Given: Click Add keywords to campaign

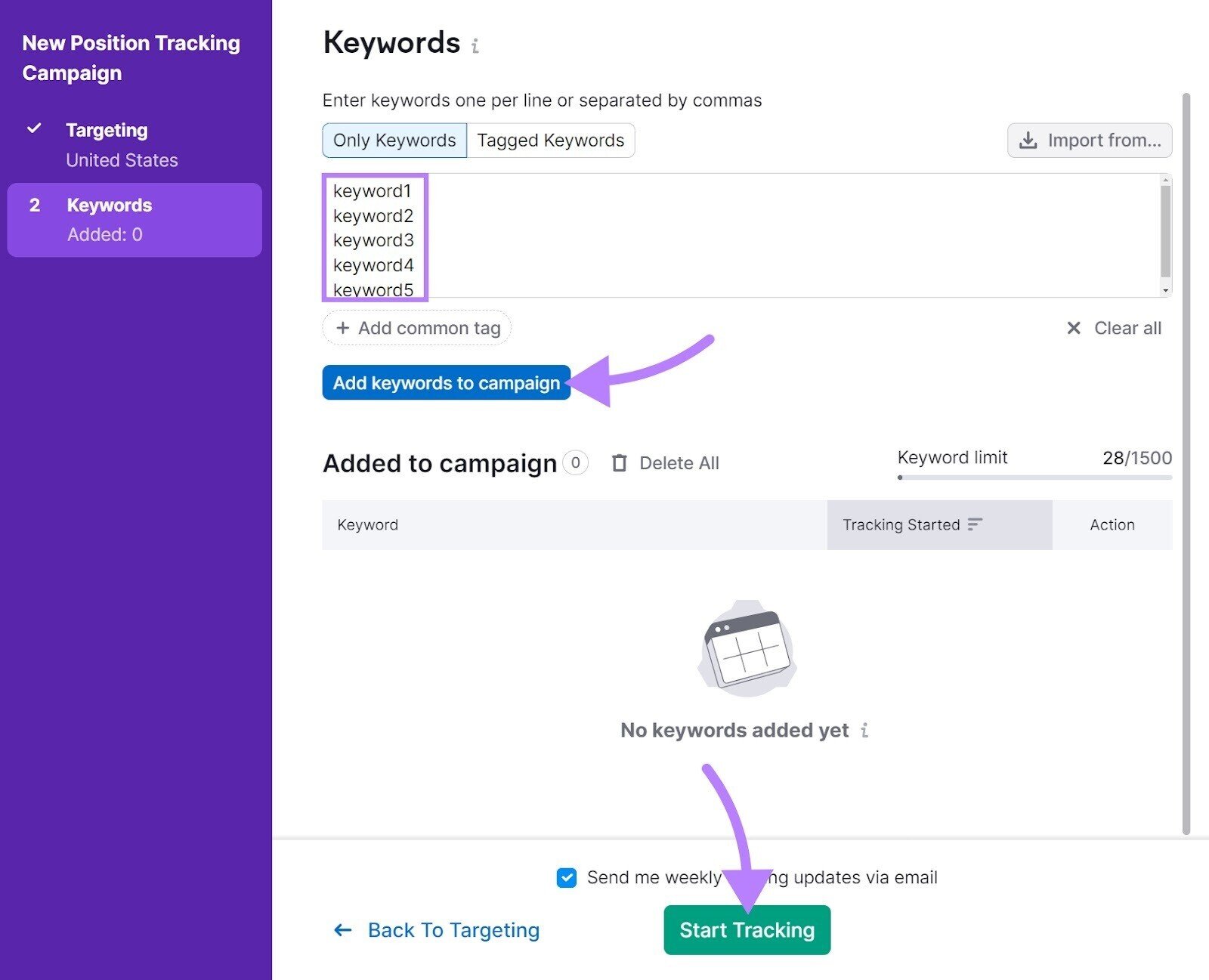Looking at the screenshot, I should [x=446, y=383].
